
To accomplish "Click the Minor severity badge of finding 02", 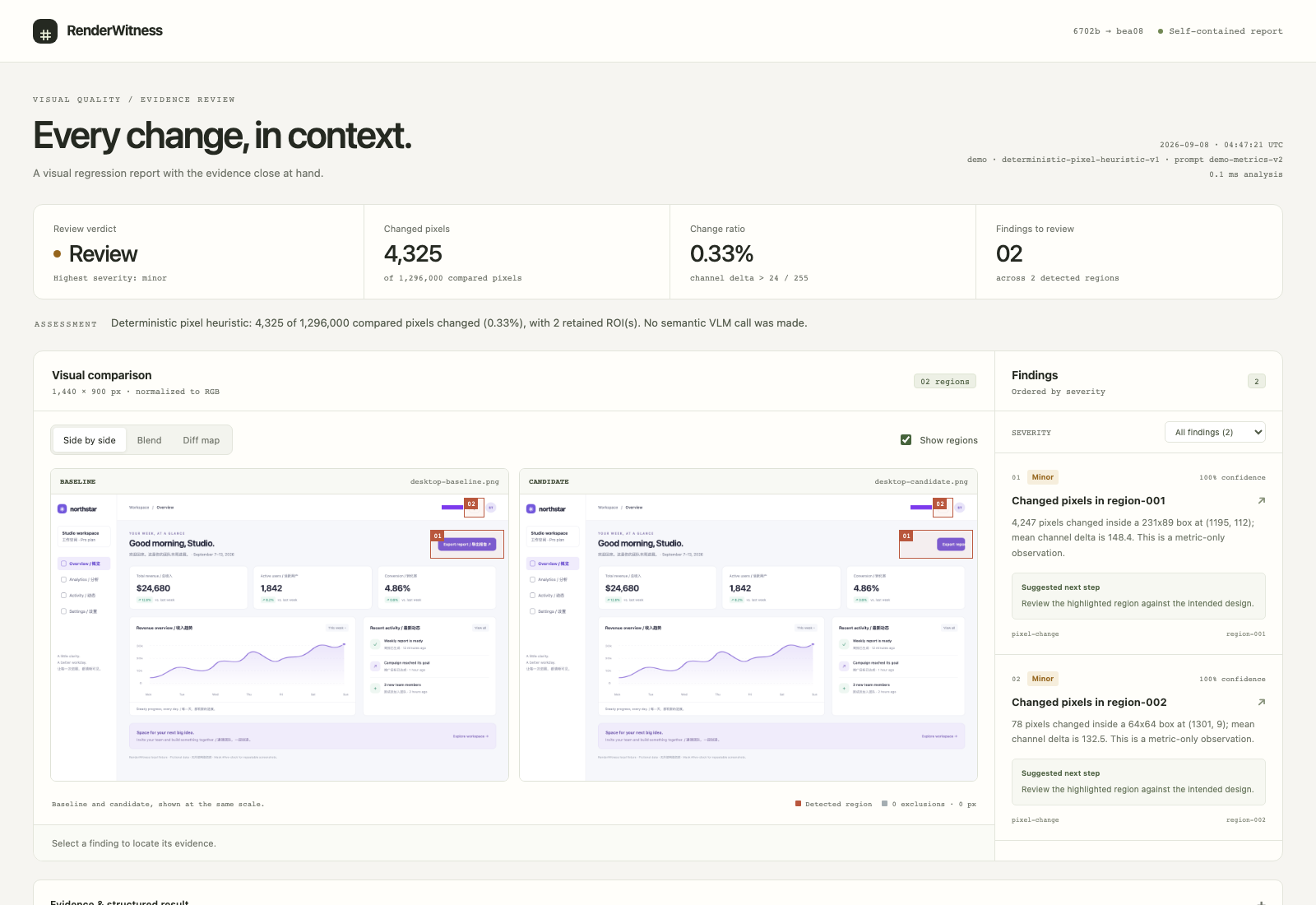I will click(x=1043, y=679).
